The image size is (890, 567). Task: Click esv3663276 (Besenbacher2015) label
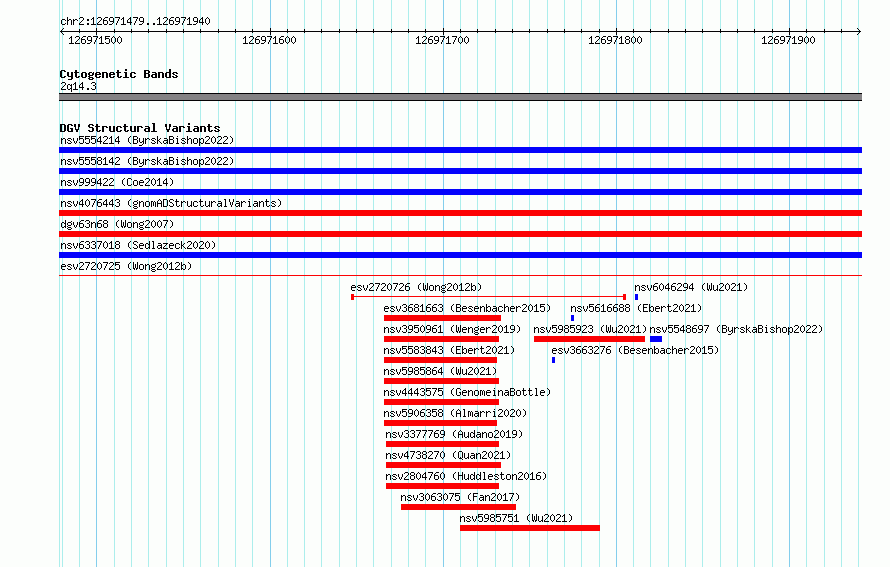click(x=635, y=350)
